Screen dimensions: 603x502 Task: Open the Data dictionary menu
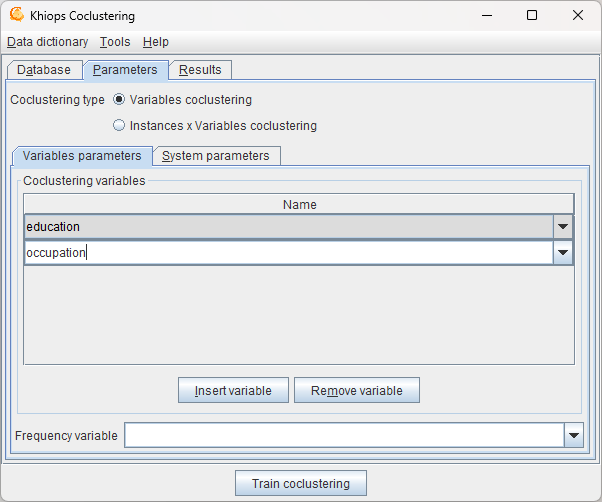48,42
